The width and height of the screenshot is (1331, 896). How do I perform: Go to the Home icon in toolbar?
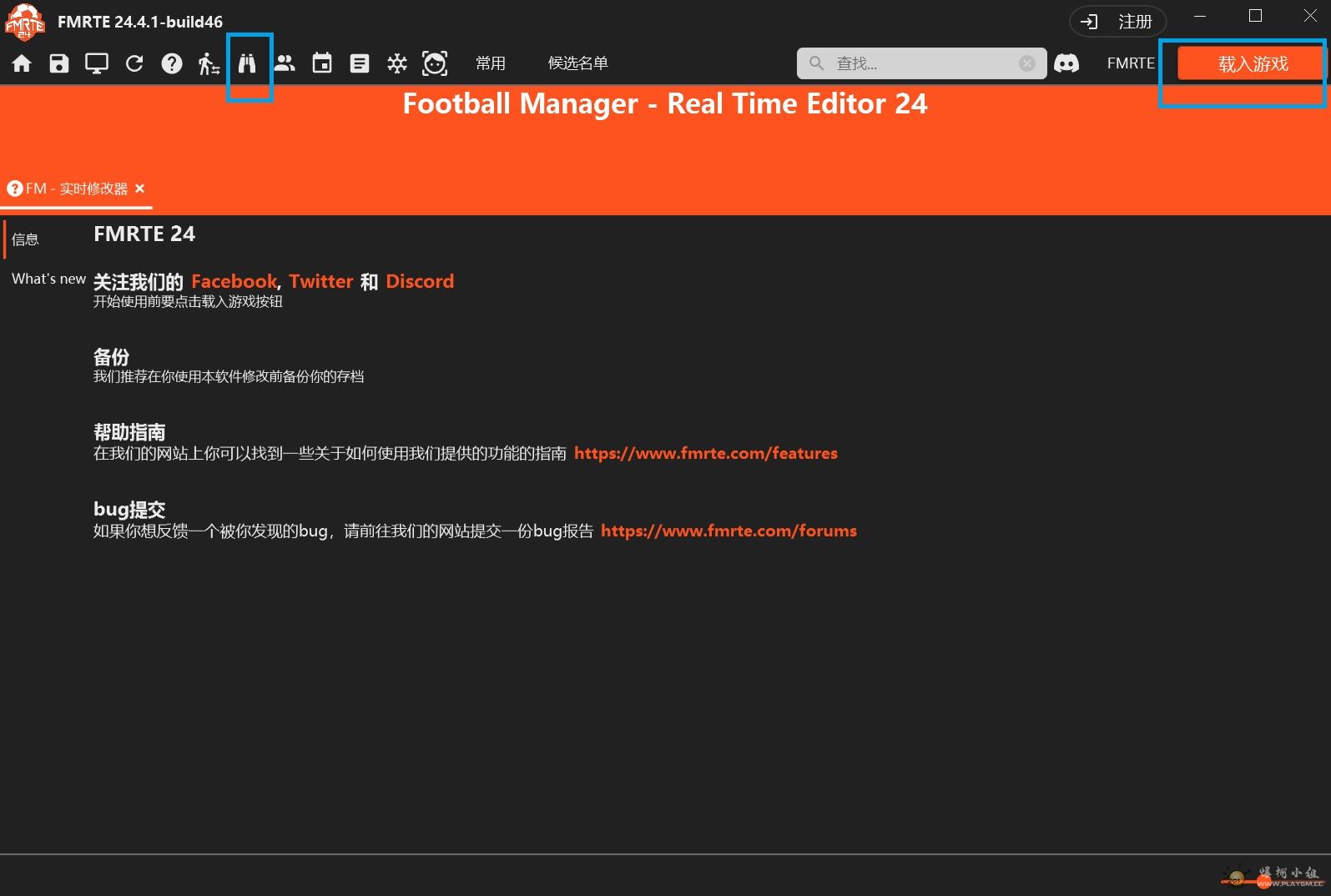click(22, 63)
